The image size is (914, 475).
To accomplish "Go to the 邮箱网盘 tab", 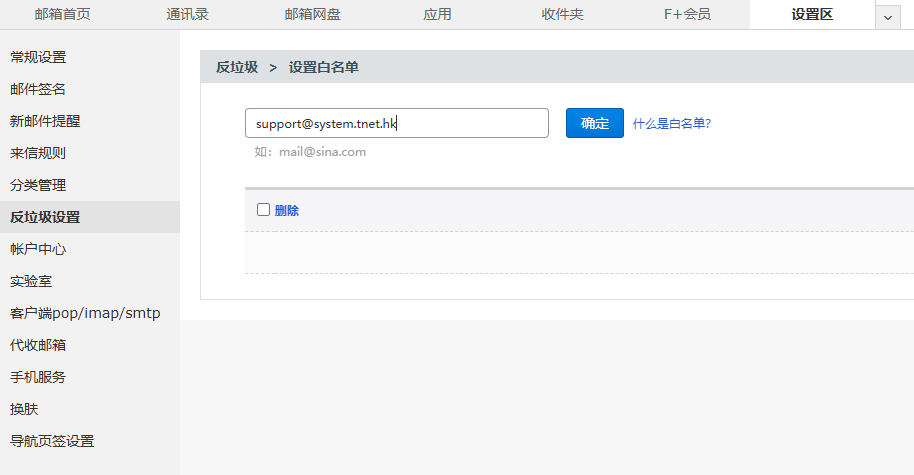I will pyautogui.click(x=312, y=14).
